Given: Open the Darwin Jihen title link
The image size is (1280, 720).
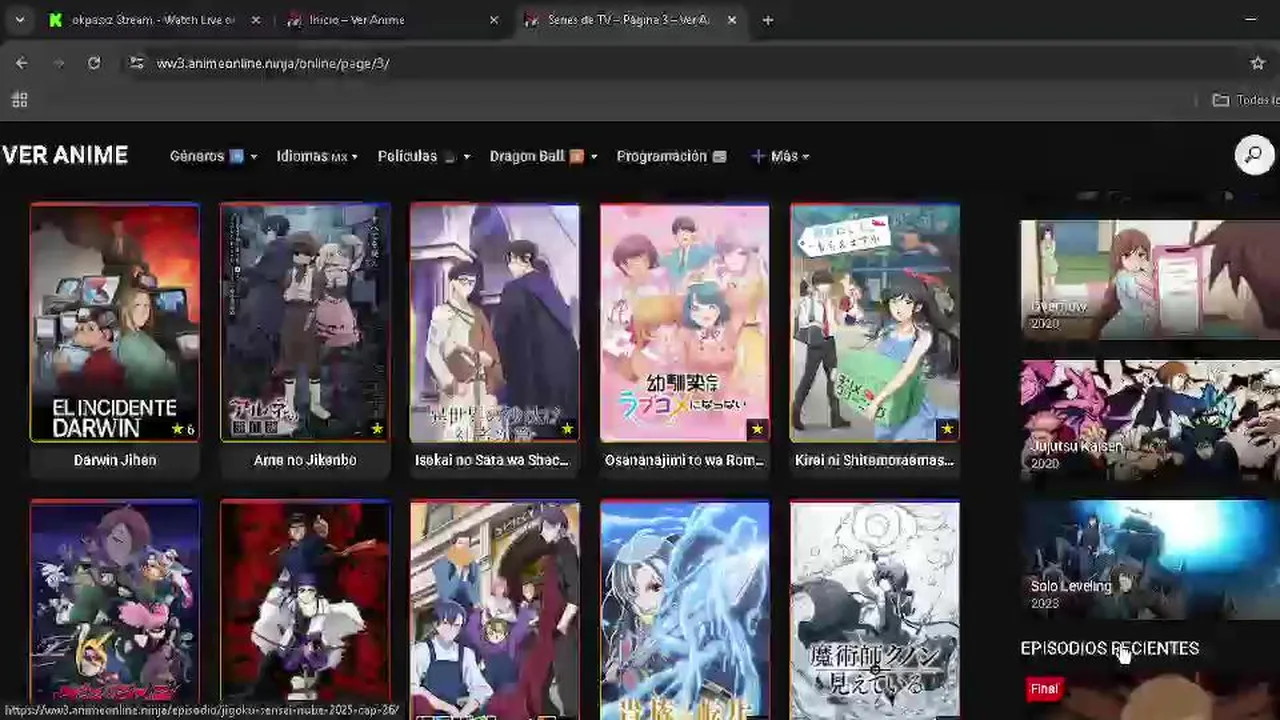Looking at the screenshot, I should [x=115, y=460].
